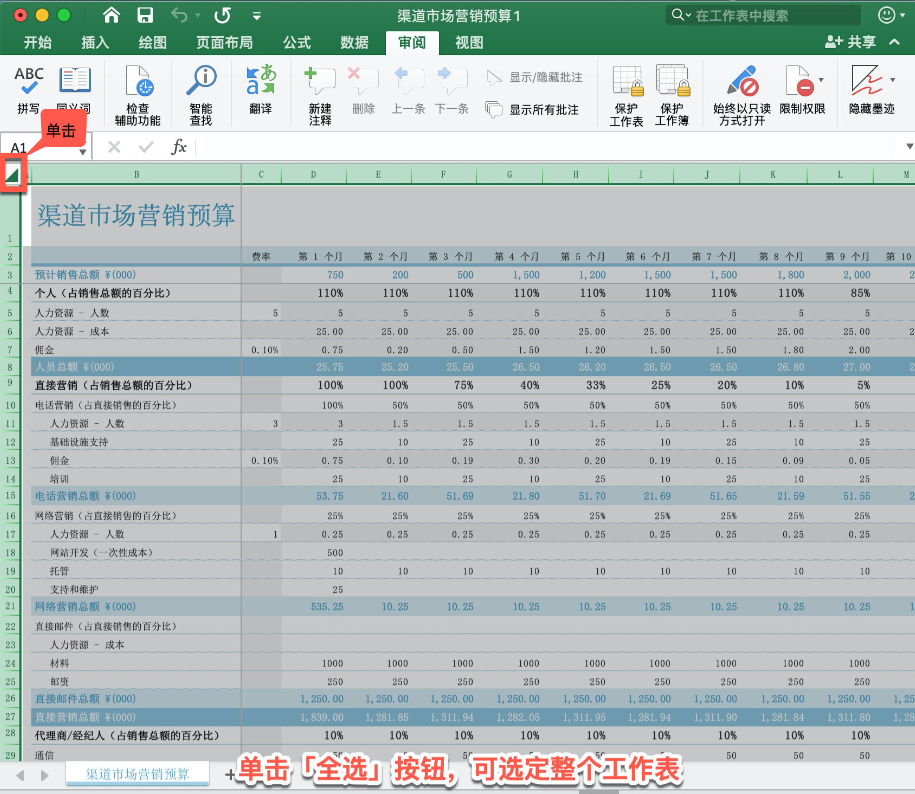Toggle 显示/隐藏批注
This screenshot has height=794, width=915.
535,78
